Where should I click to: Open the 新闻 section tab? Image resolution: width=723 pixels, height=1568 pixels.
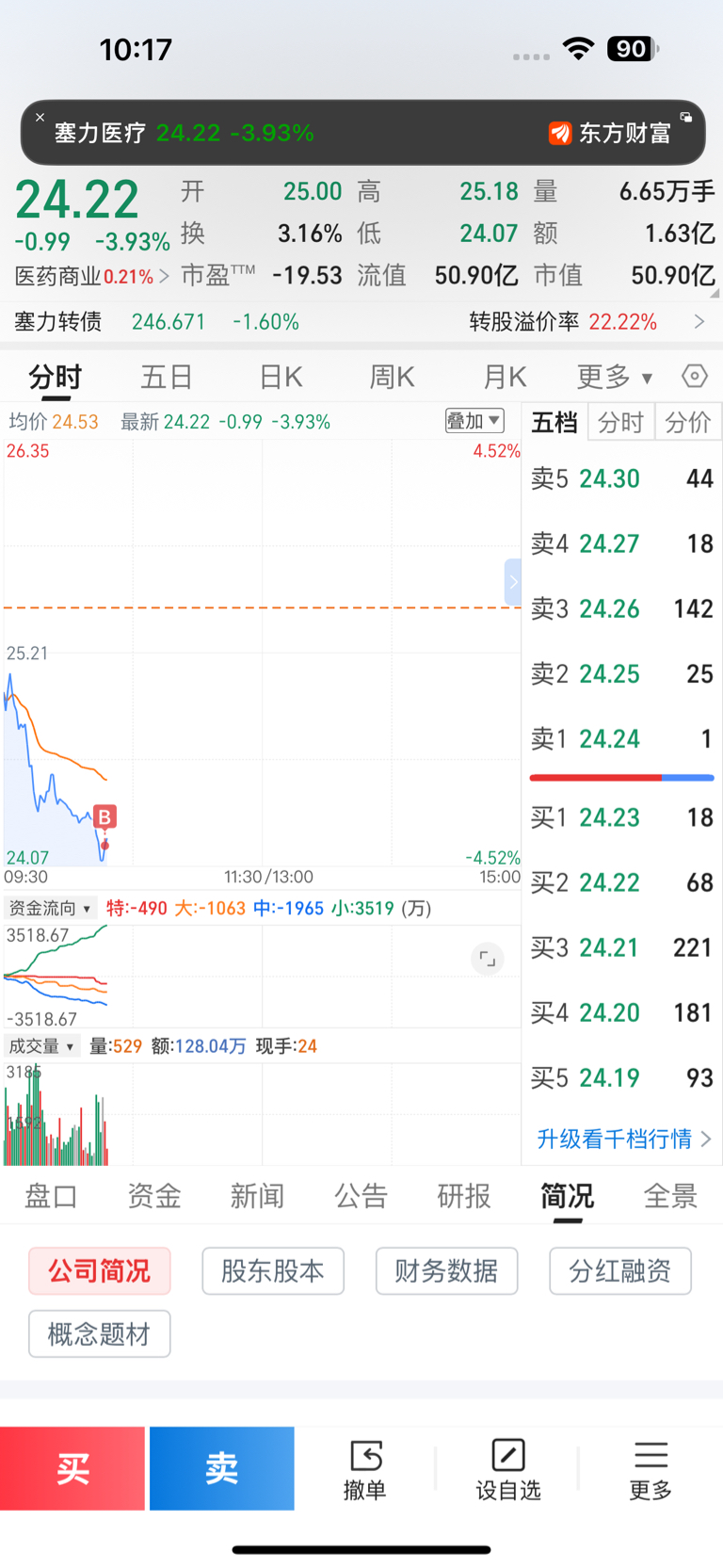coord(257,1196)
